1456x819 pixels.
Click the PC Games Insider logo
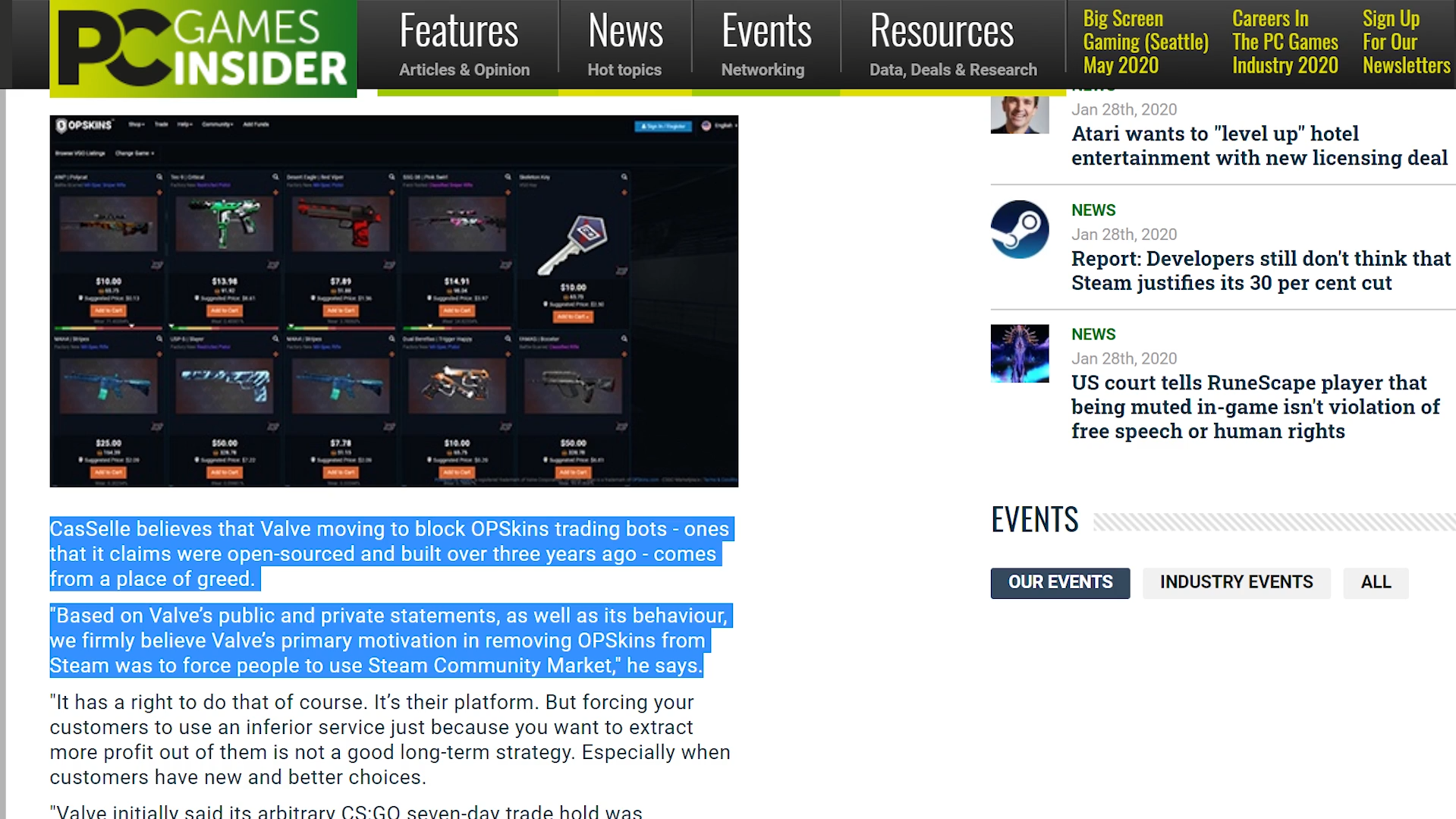click(203, 48)
